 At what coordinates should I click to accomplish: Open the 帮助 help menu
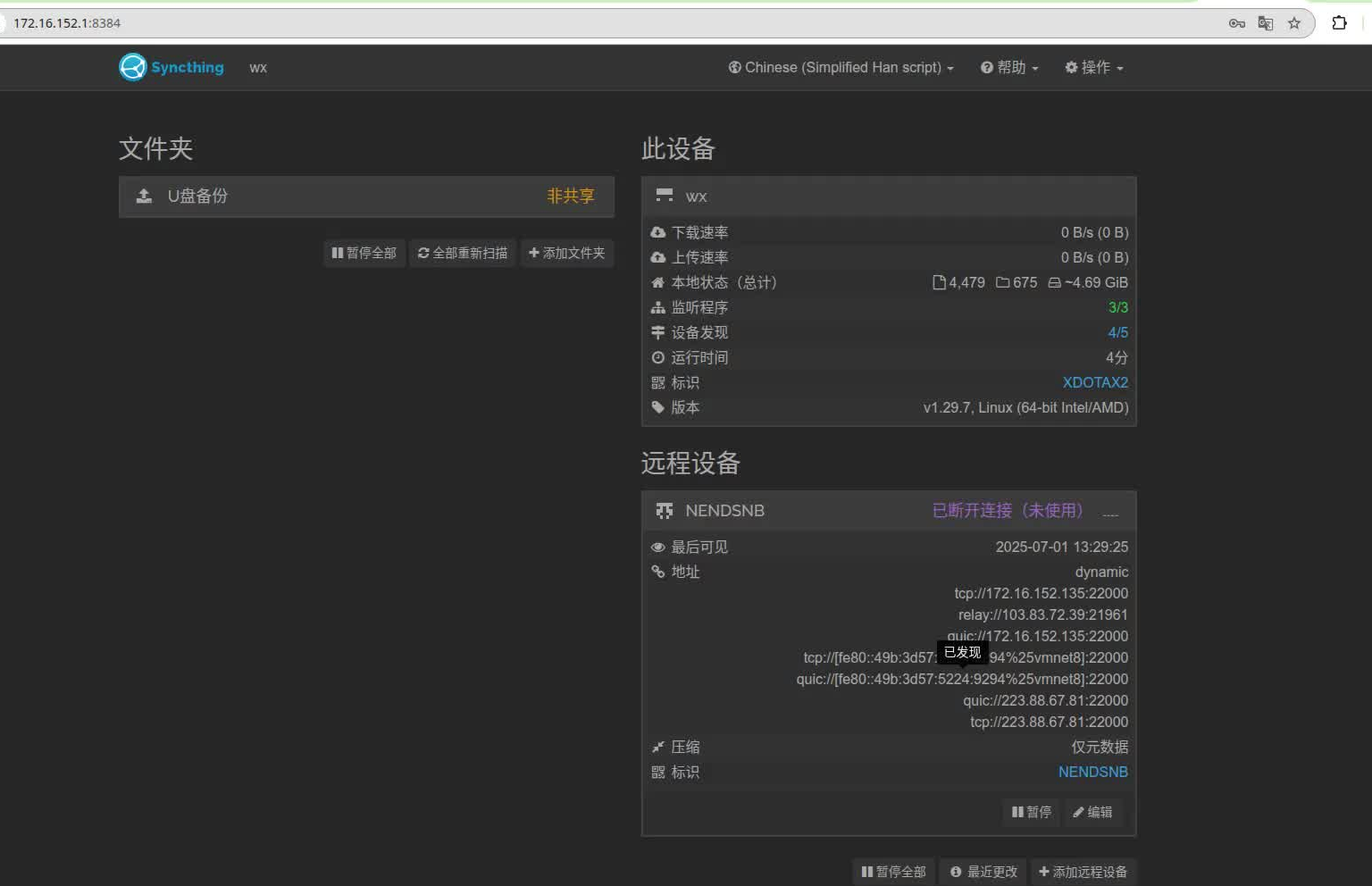point(1009,68)
